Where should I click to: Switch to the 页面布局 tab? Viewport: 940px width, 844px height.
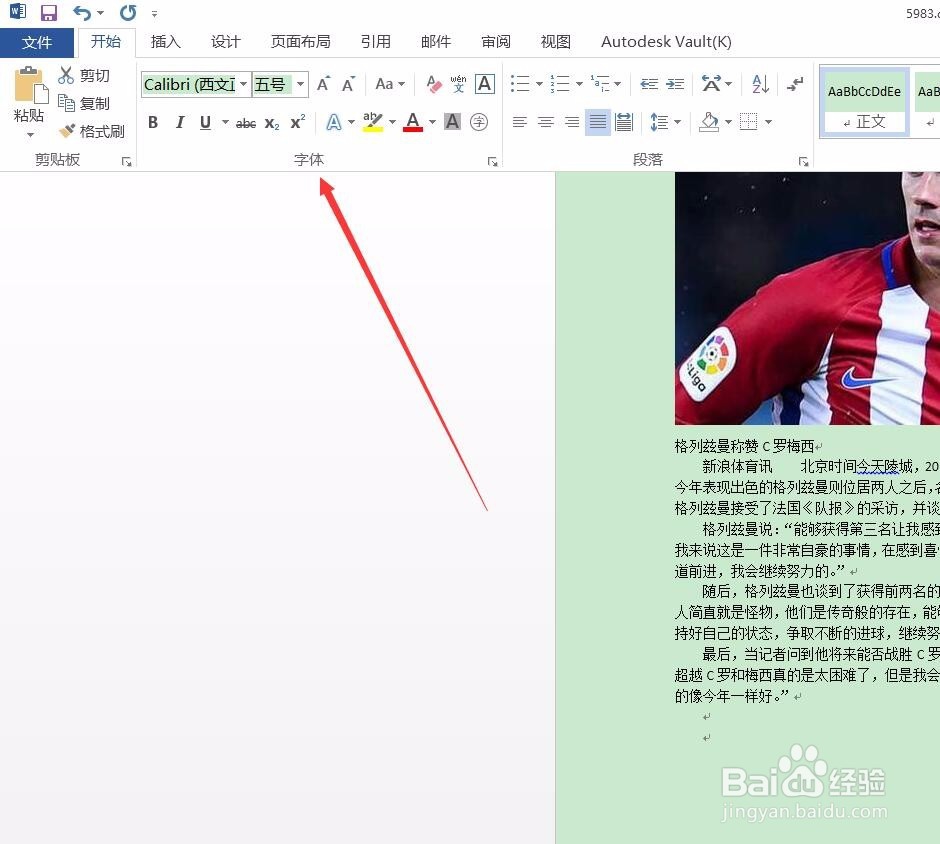tap(300, 42)
